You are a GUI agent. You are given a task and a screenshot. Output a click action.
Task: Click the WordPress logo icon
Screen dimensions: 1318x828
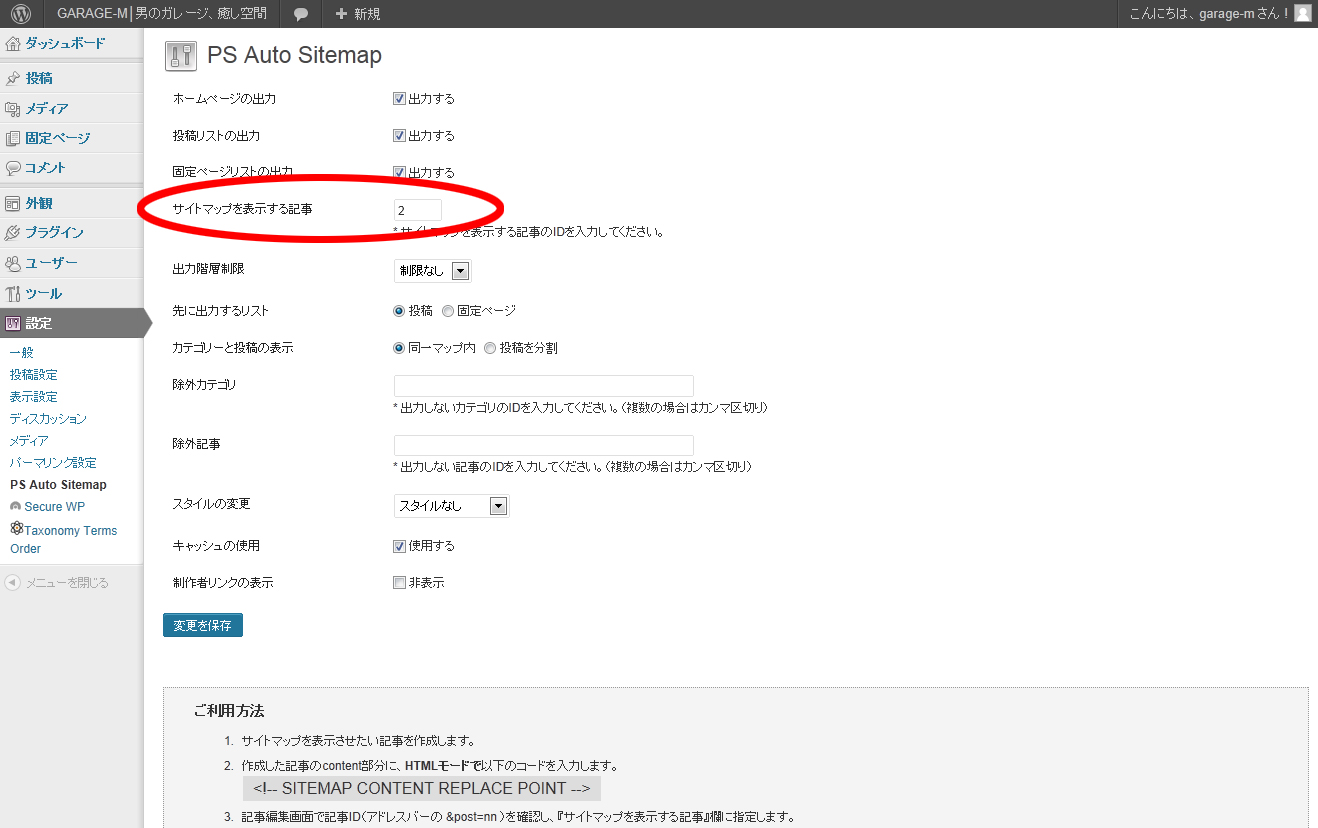point(21,14)
